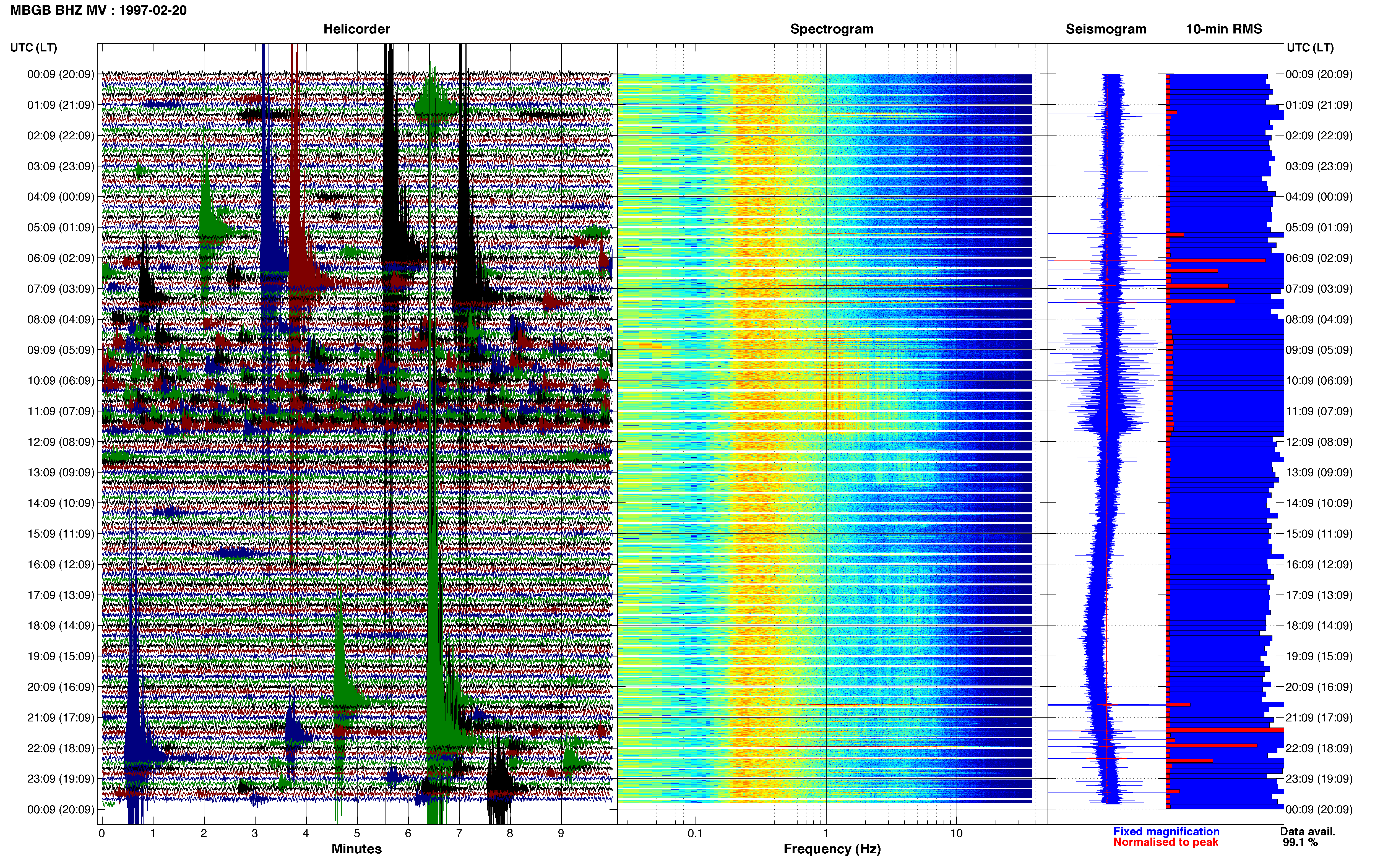This screenshot has width=1388, height=868.
Task: Click right-axis time label '12:09 (08:09)'
Action: coord(1319,442)
